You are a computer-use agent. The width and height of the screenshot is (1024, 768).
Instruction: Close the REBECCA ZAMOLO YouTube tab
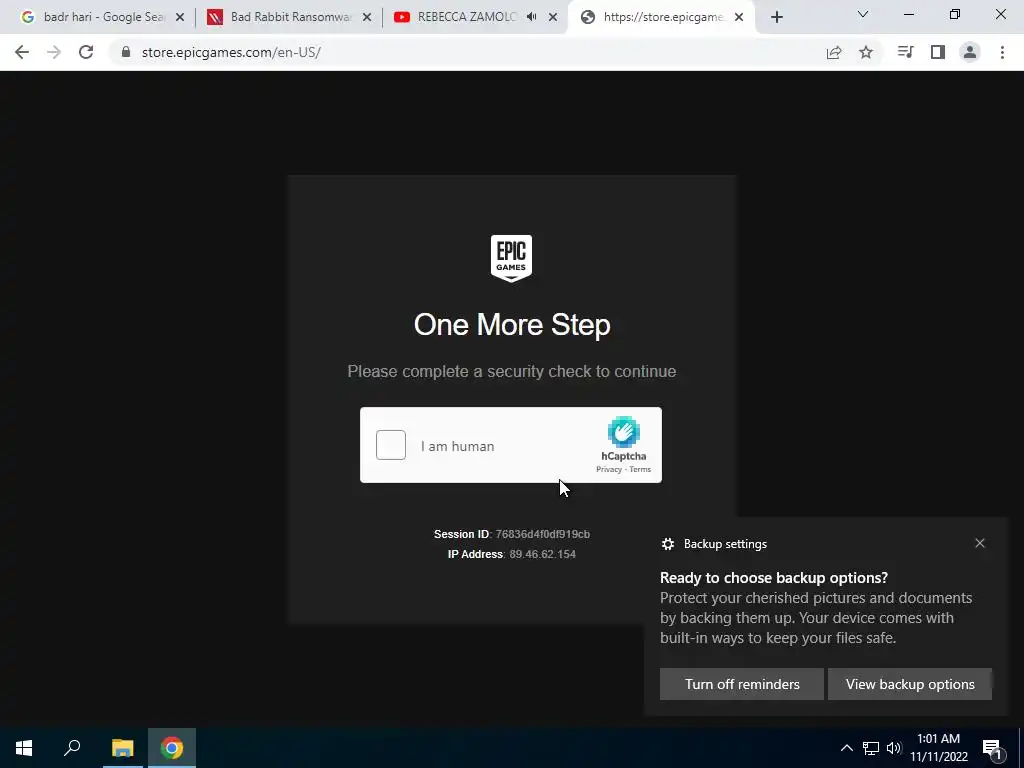tap(553, 18)
